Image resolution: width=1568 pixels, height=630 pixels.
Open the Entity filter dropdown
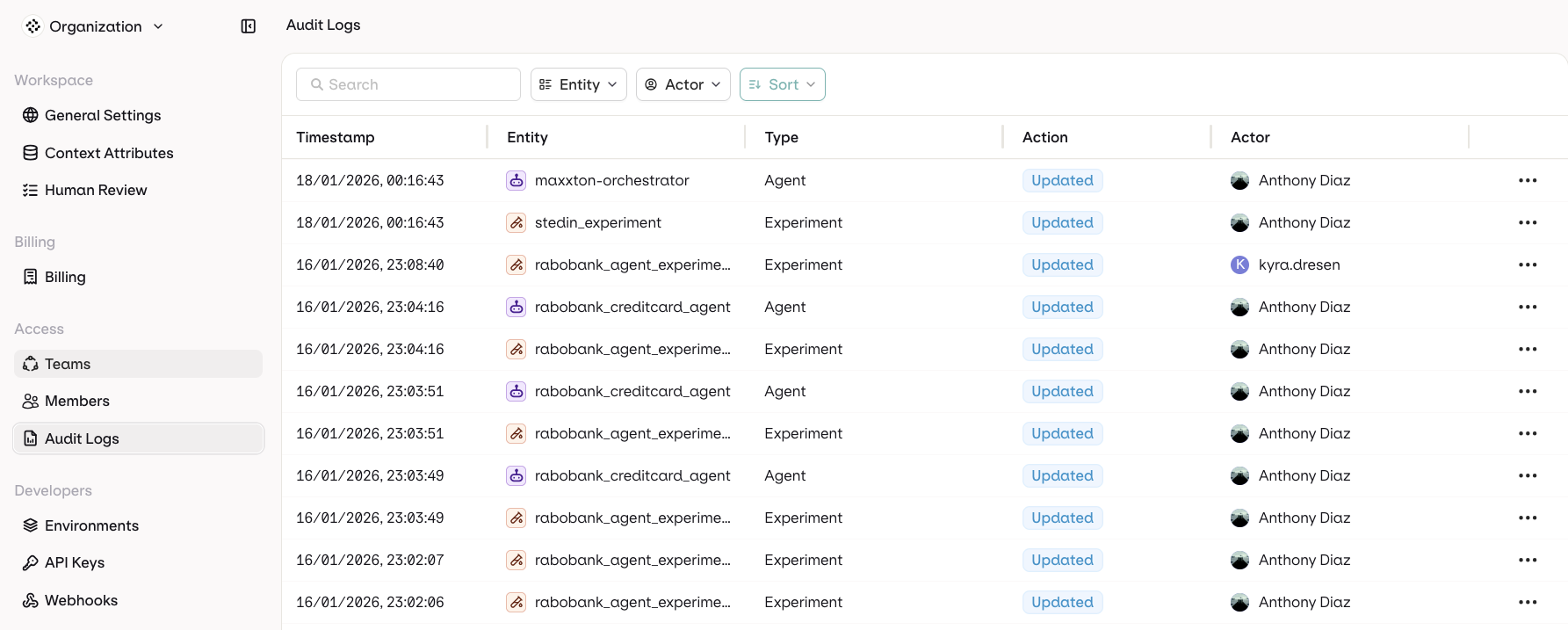point(578,84)
